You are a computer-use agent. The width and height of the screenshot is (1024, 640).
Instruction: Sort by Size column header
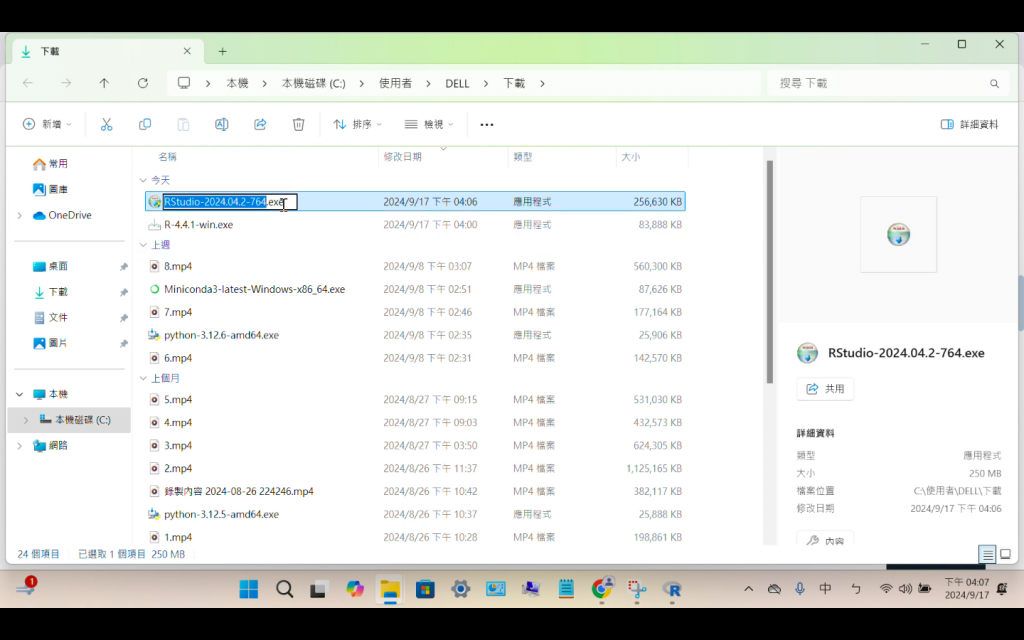click(631, 157)
